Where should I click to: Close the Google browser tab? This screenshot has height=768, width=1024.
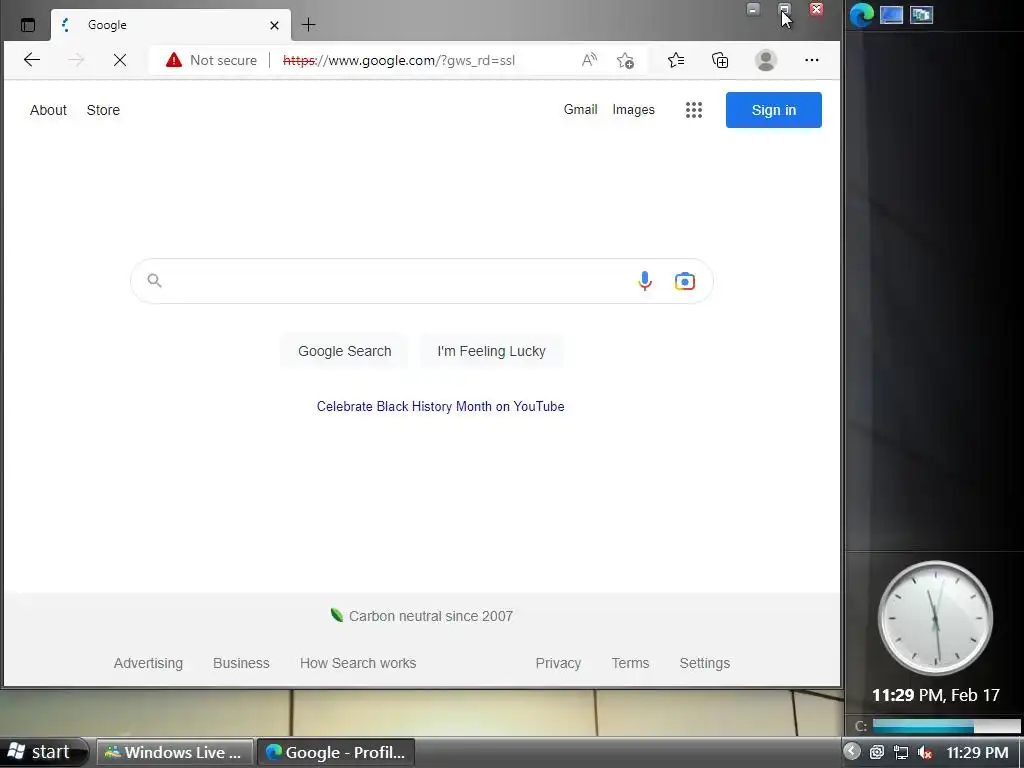274,25
